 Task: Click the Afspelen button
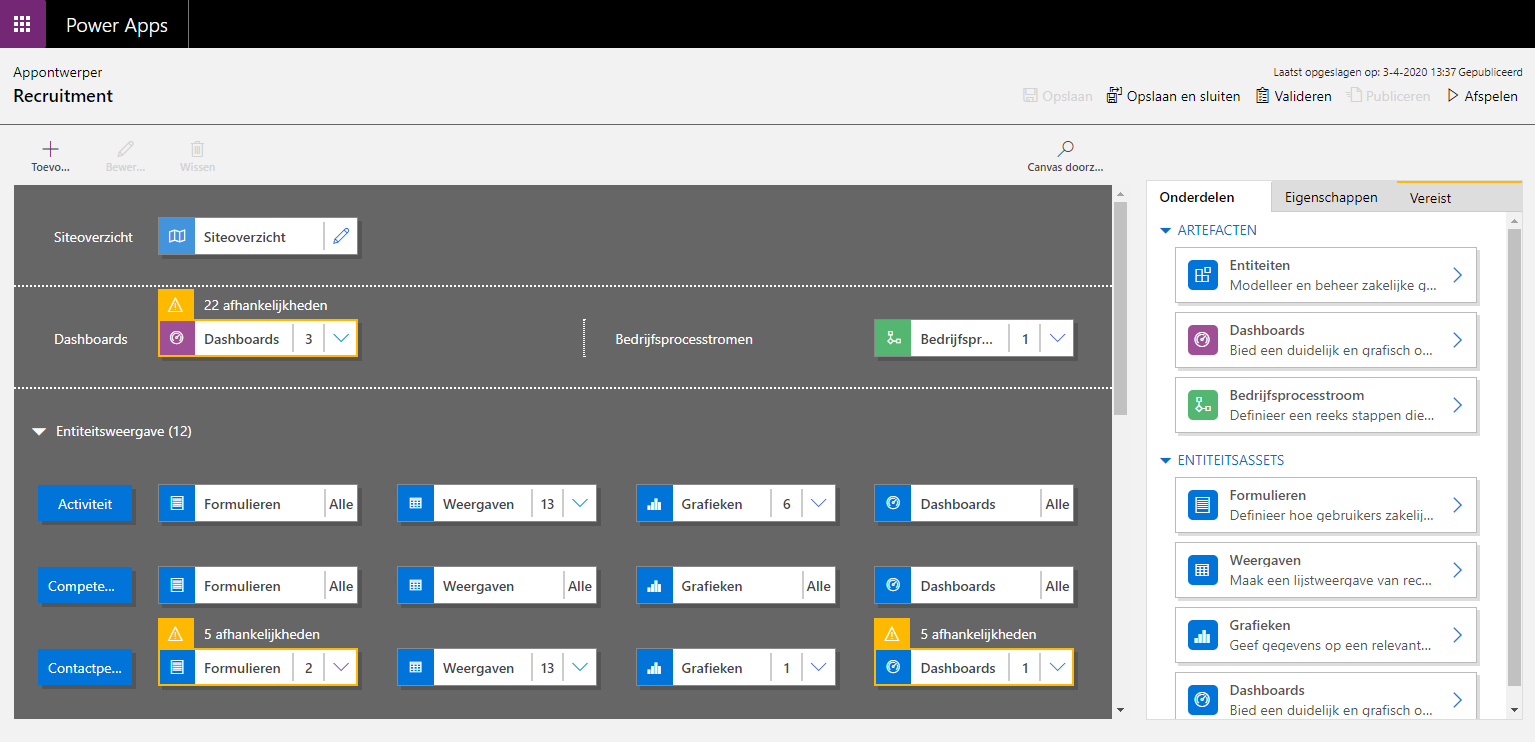[x=1482, y=96]
